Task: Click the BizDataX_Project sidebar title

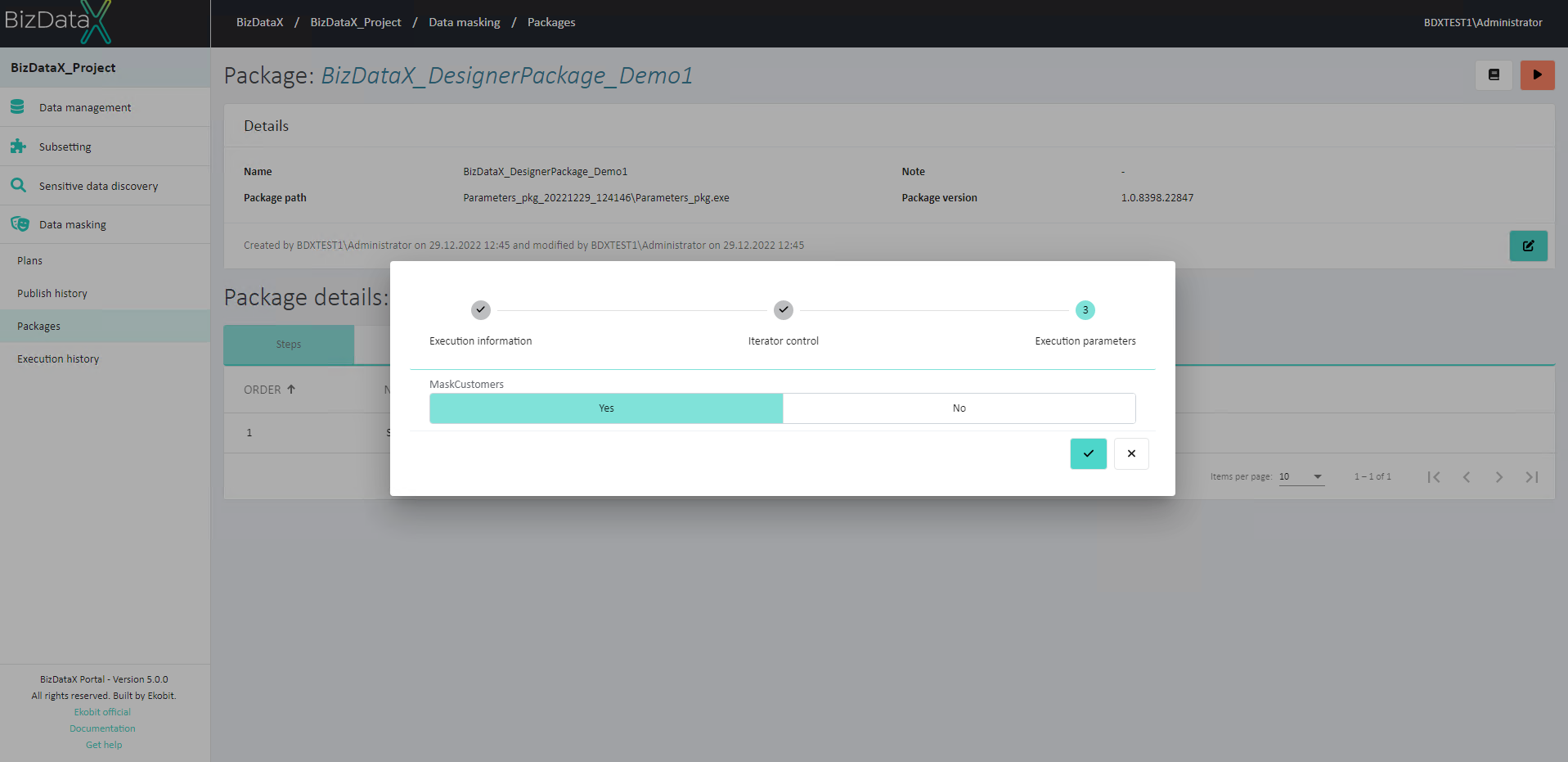Action: tap(63, 68)
